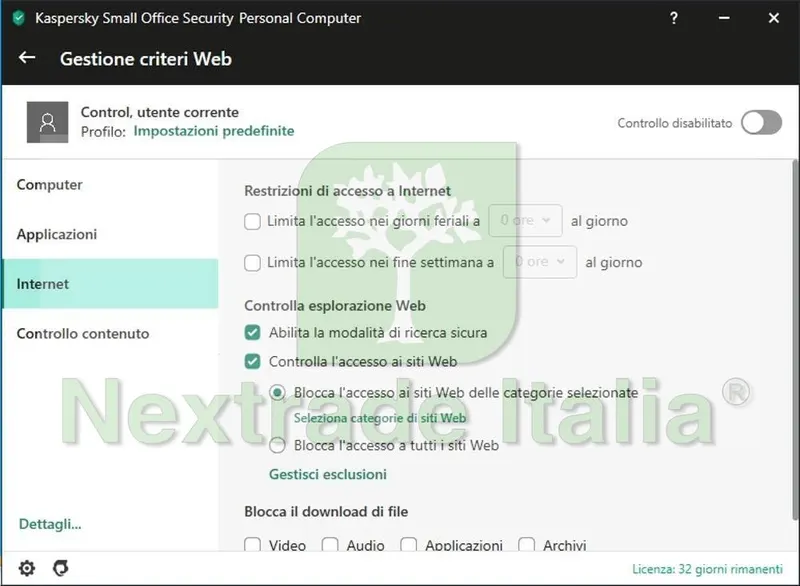This screenshot has height=586, width=800.
Task: Check the Archivi download block box
Action: pos(526,544)
